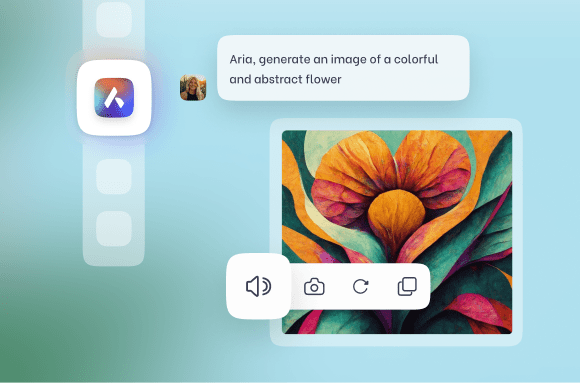Viewport: 580px width, 383px height.
Task: Click the user avatar photo
Action: 193,87
